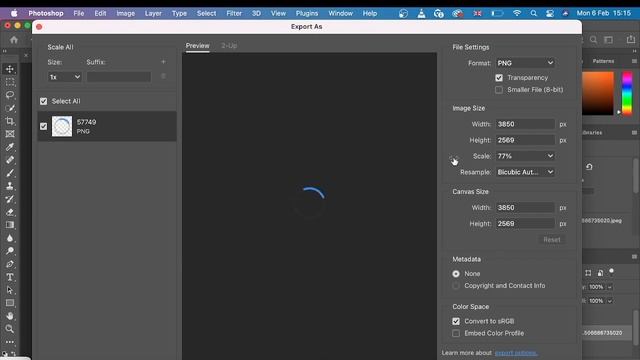Open the Resample Bicubic dropdown
The image size is (640, 360).
[x=525, y=172]
